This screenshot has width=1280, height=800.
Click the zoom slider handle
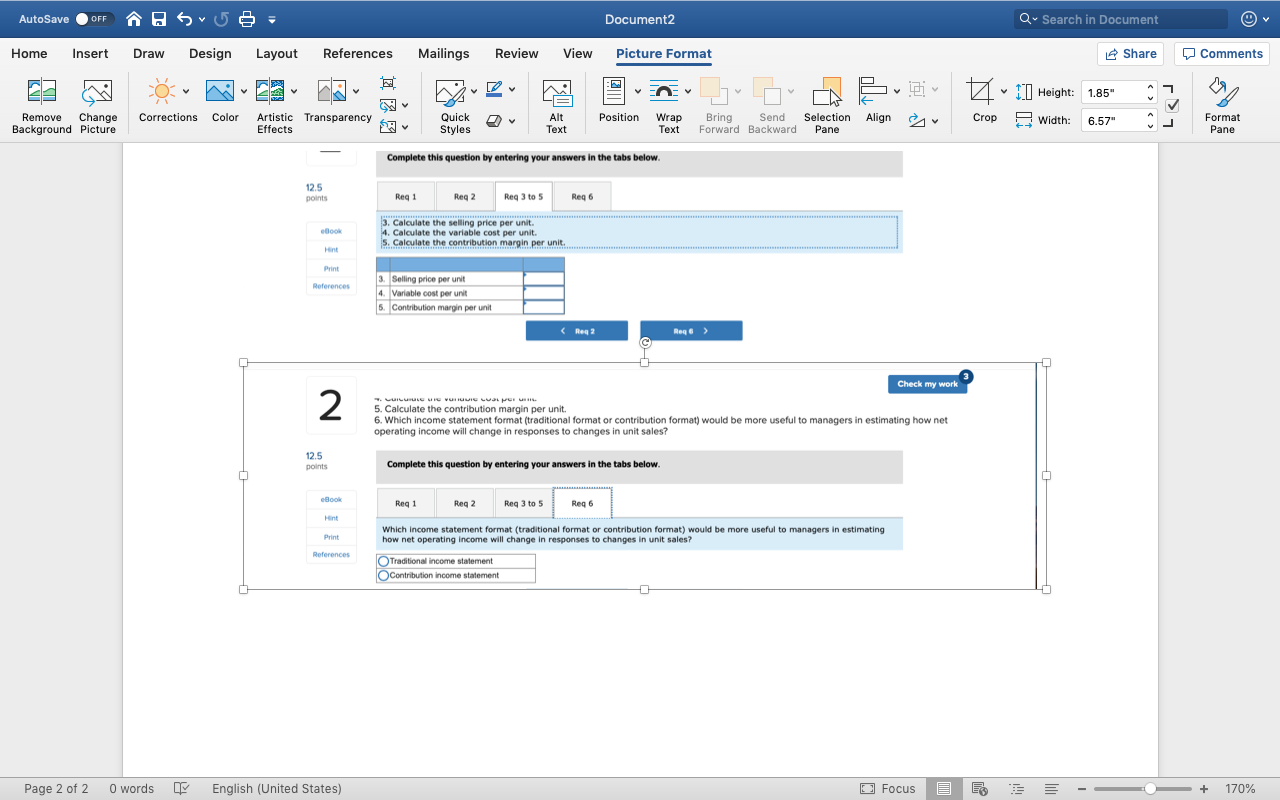1150,788
